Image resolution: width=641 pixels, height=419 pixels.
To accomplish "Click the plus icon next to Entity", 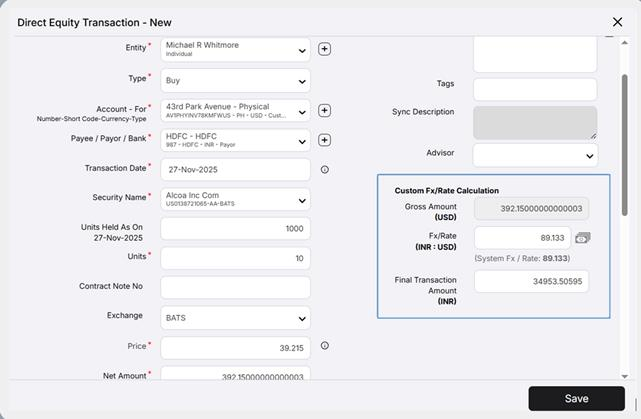I will point(324,49).
